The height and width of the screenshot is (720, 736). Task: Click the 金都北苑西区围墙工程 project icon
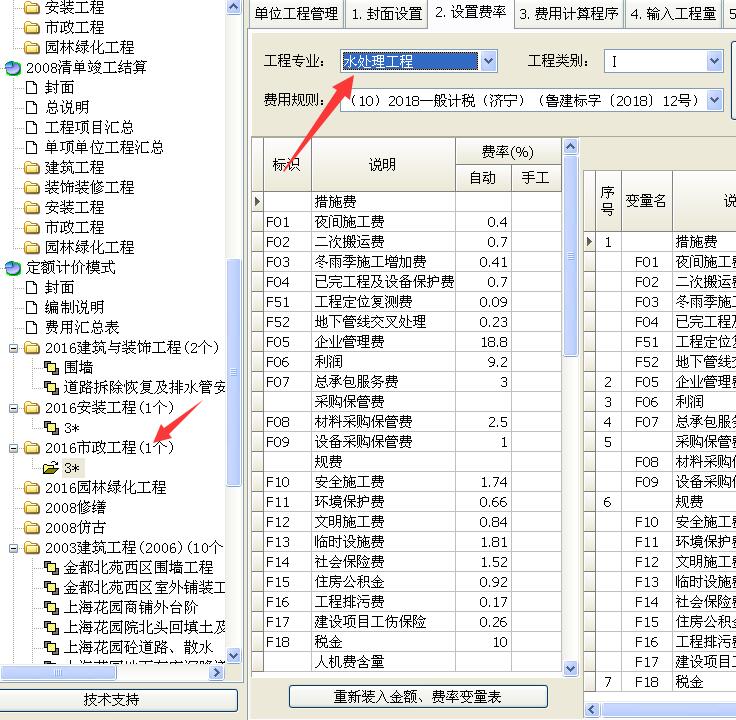pos(51,567)
